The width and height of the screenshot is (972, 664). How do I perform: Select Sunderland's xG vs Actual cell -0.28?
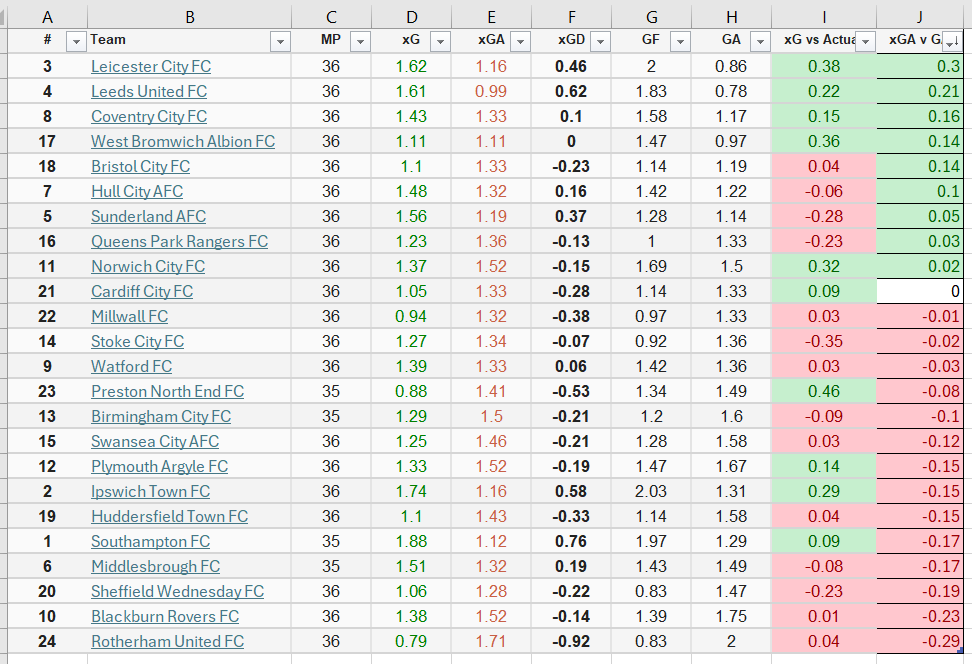click(824, 216)
